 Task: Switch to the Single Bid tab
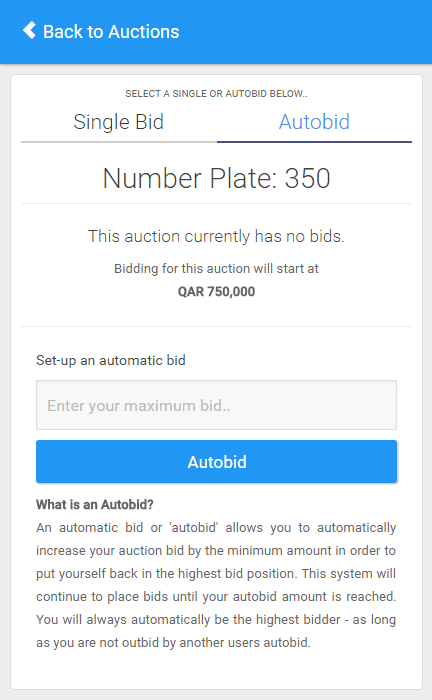(x=119, y=122)
